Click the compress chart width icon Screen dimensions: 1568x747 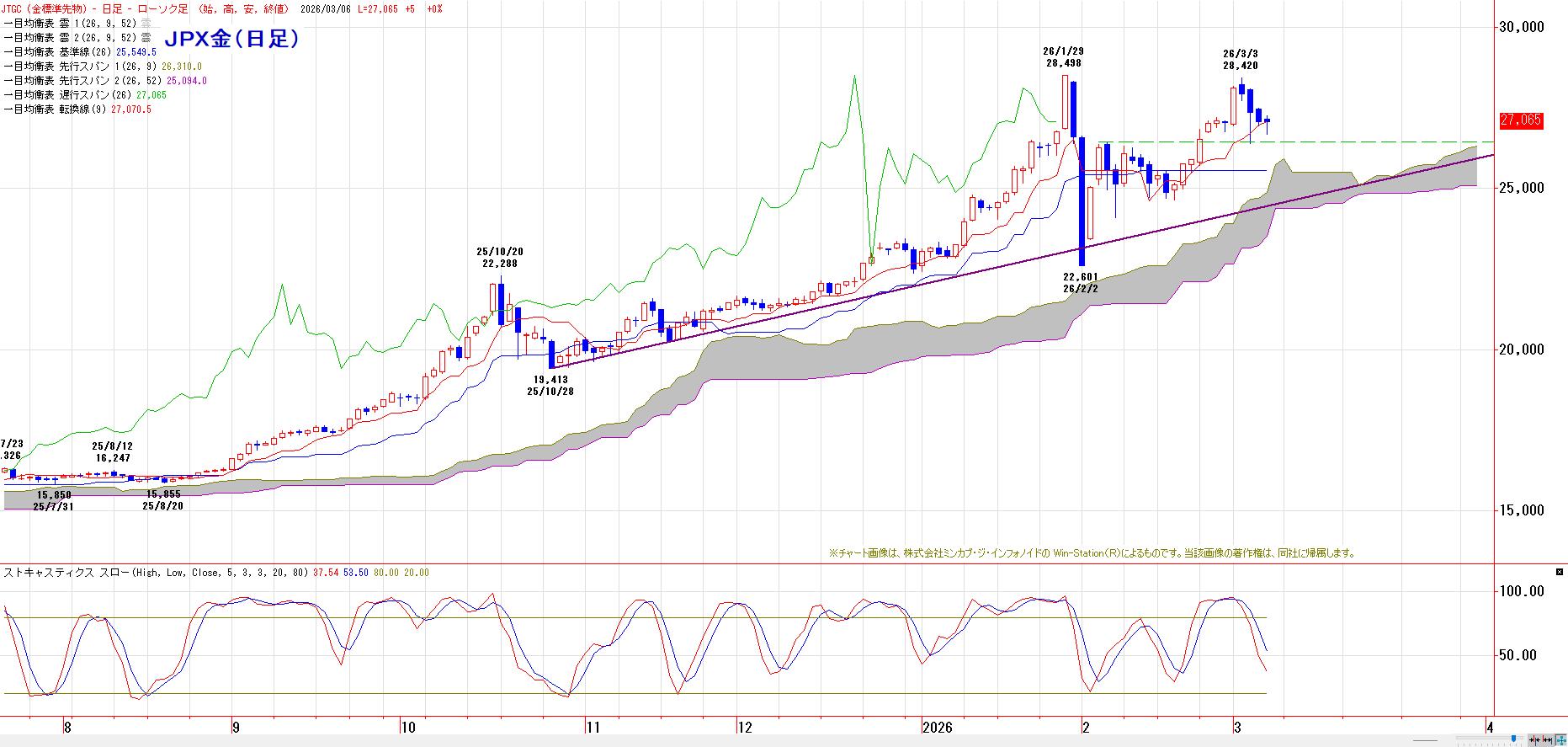click(1534, 739)
